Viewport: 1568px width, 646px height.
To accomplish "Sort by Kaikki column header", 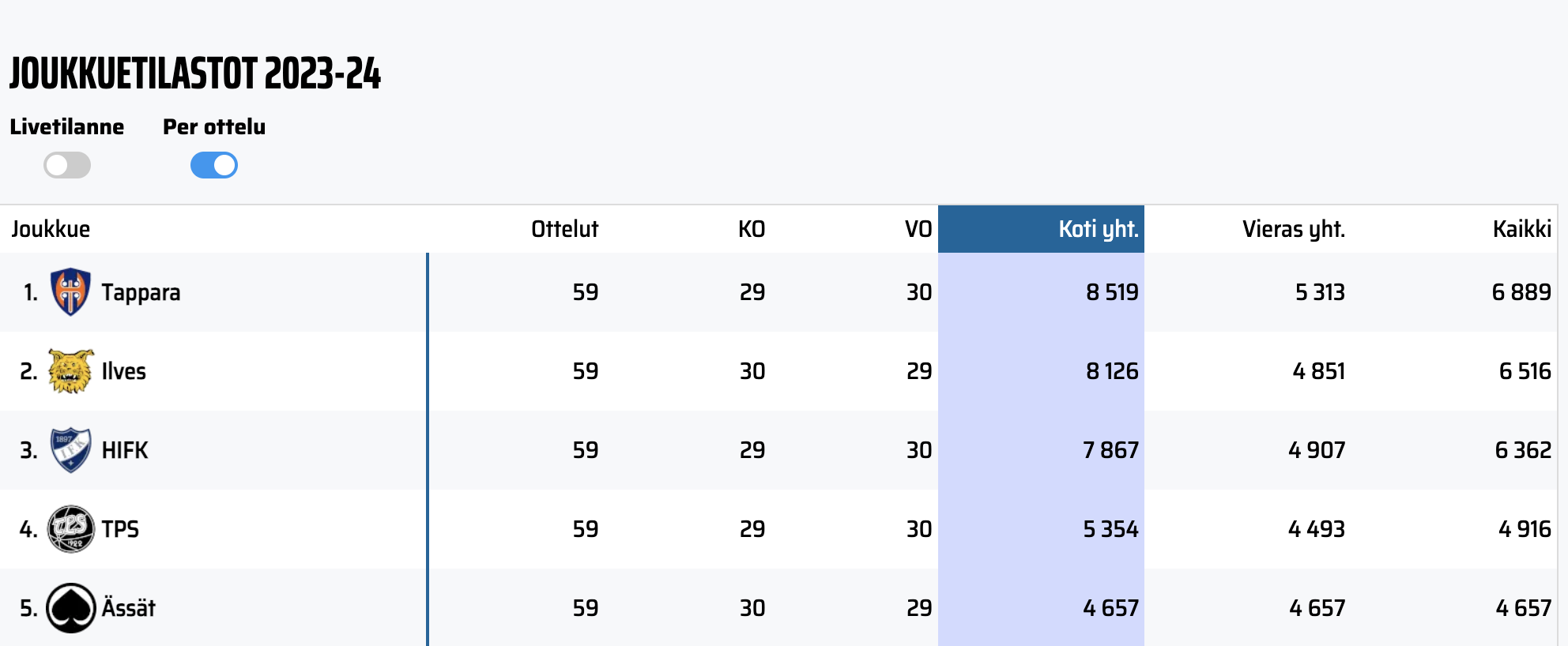I will 1521,229.
